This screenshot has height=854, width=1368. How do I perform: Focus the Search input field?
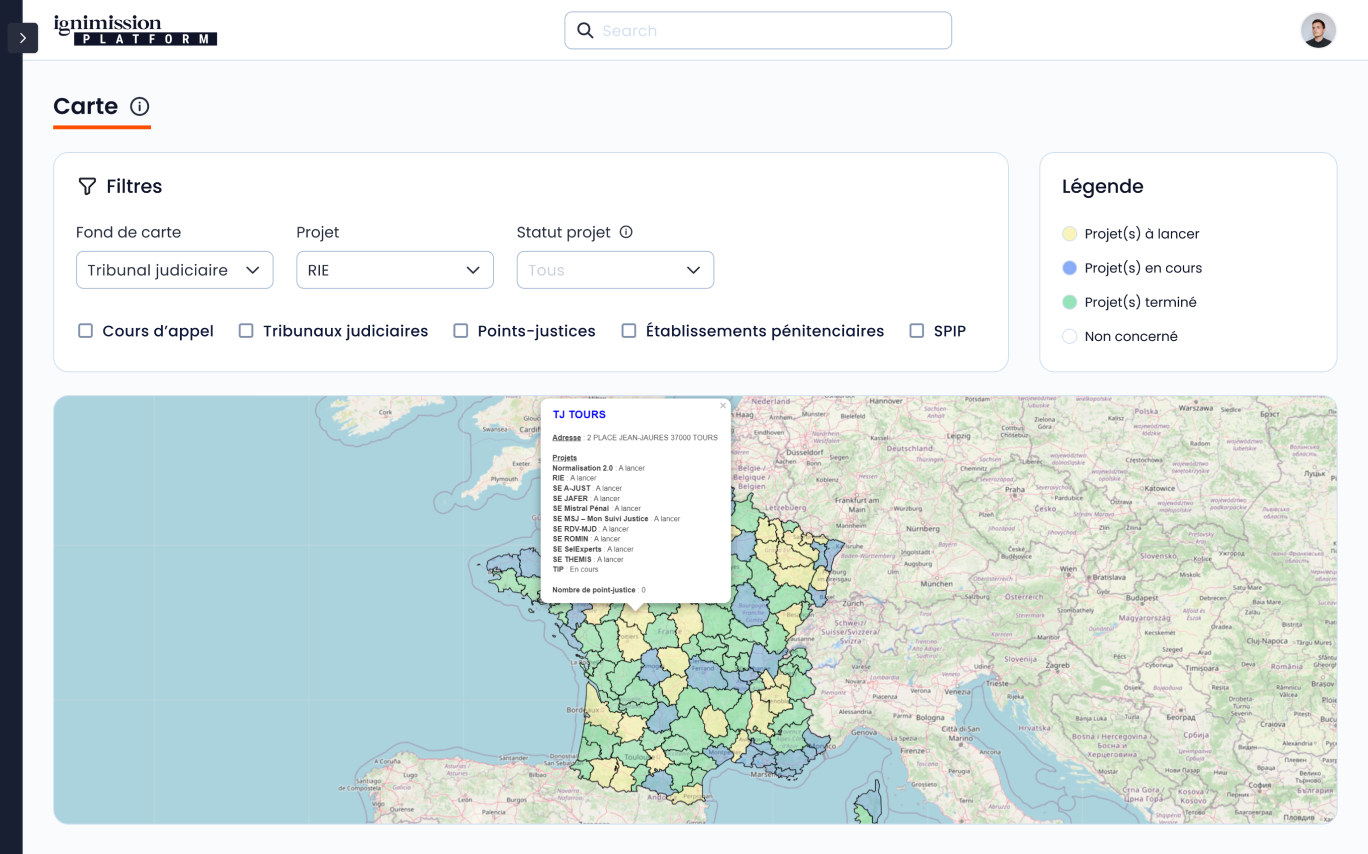(x=770, y=31)
